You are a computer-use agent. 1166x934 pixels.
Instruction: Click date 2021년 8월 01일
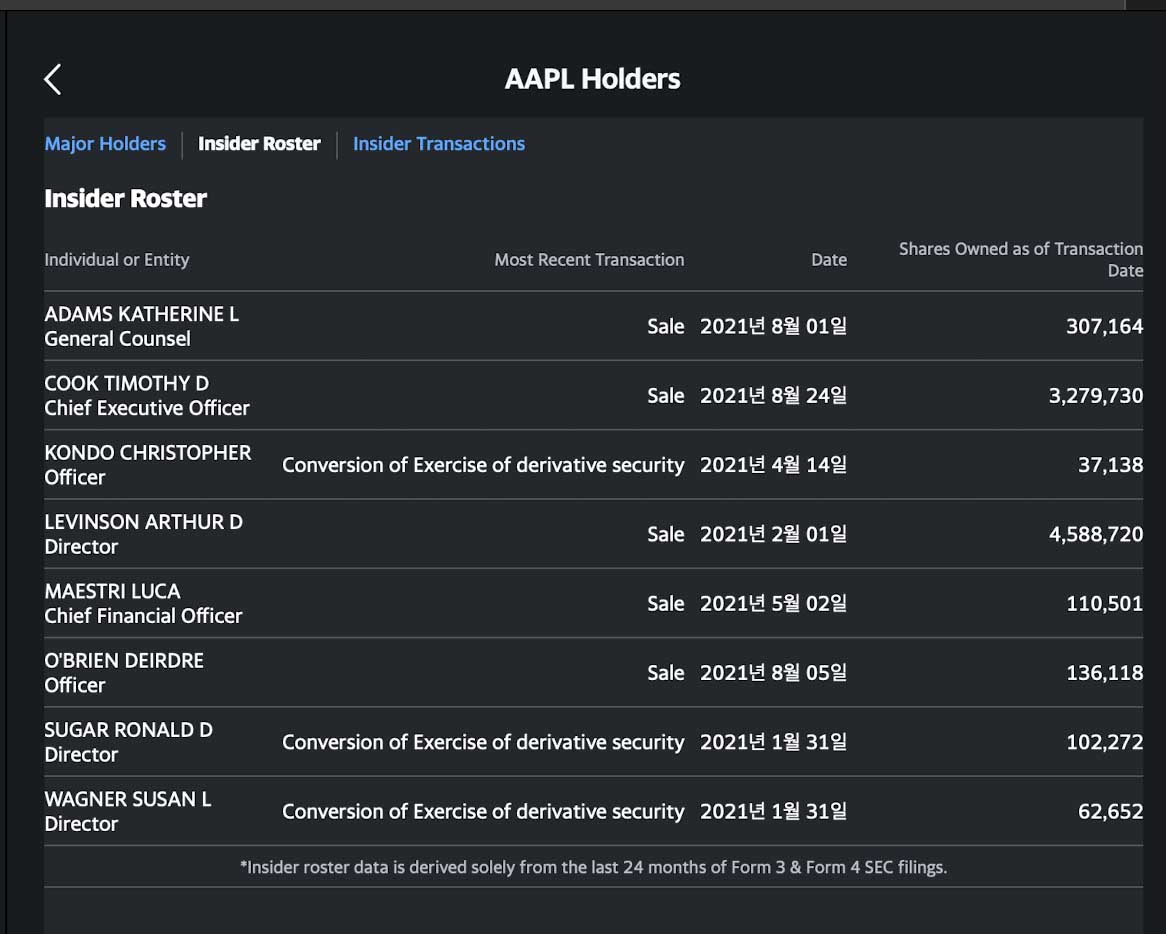tap(773, 326)
